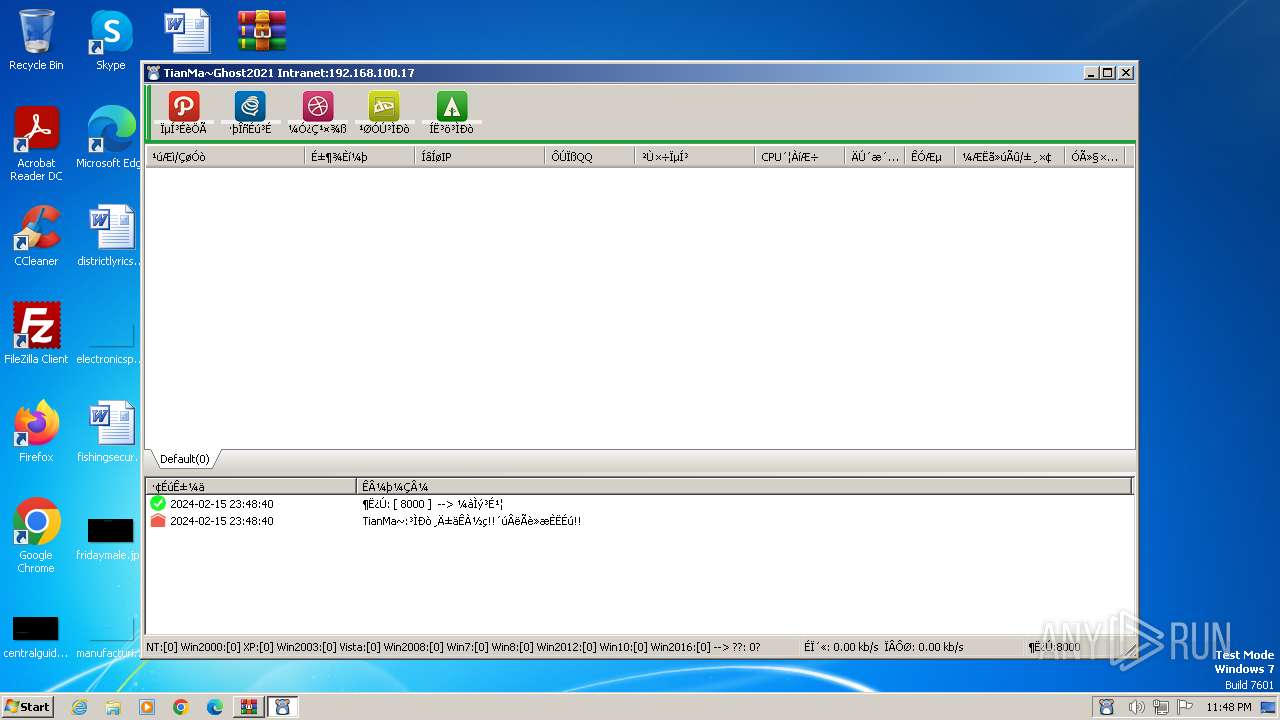The image size is (1280, 720).
Task: Click the red P toolbar icon
Action: [x=183, y=106]
